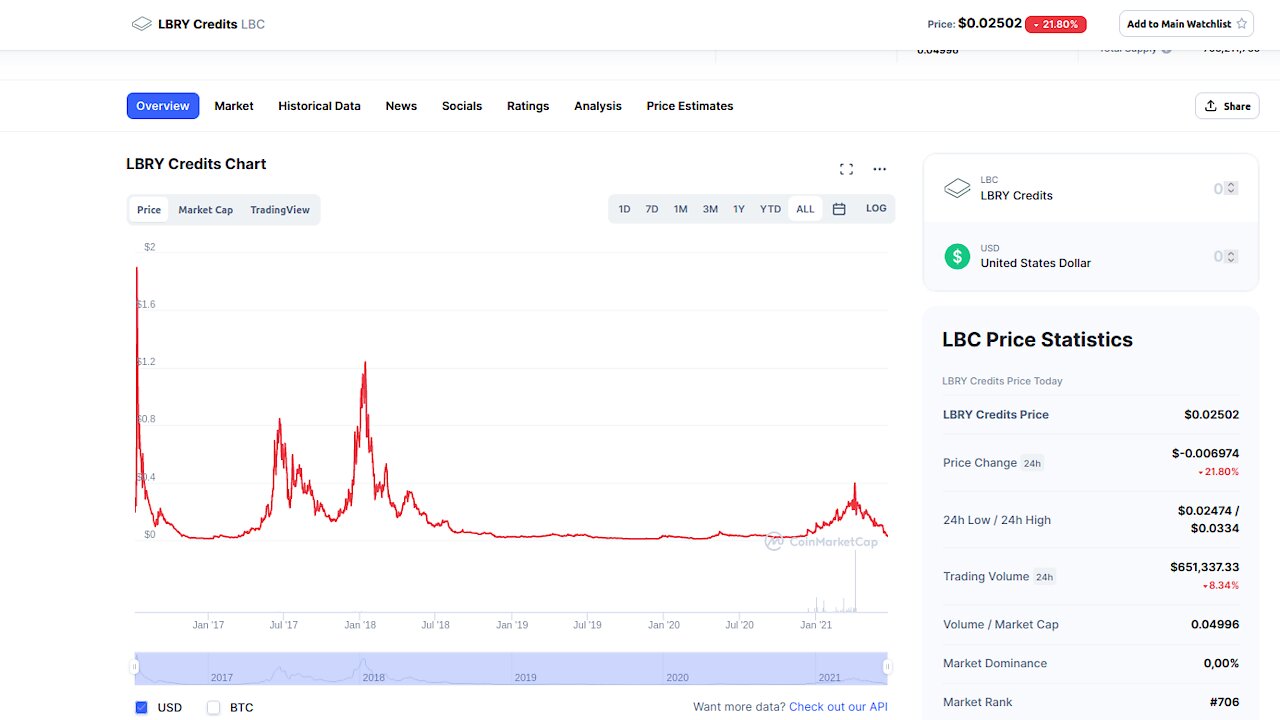Set chart range to 1Y

[739, 209]
